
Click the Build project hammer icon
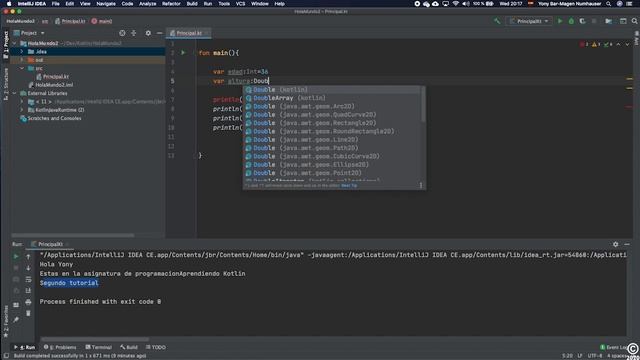(497, 21)
